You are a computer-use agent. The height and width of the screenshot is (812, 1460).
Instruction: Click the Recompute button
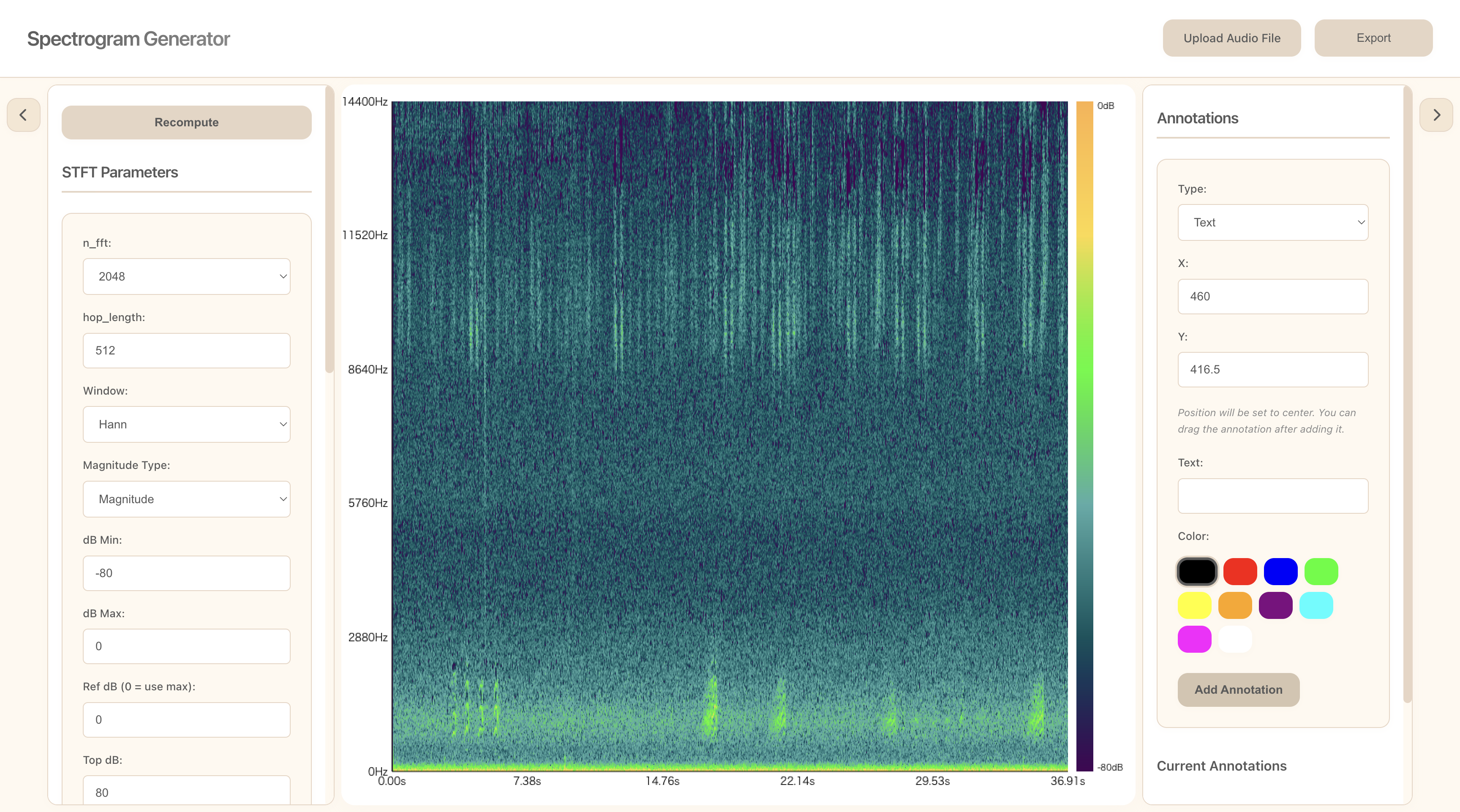tap(186, 122)
